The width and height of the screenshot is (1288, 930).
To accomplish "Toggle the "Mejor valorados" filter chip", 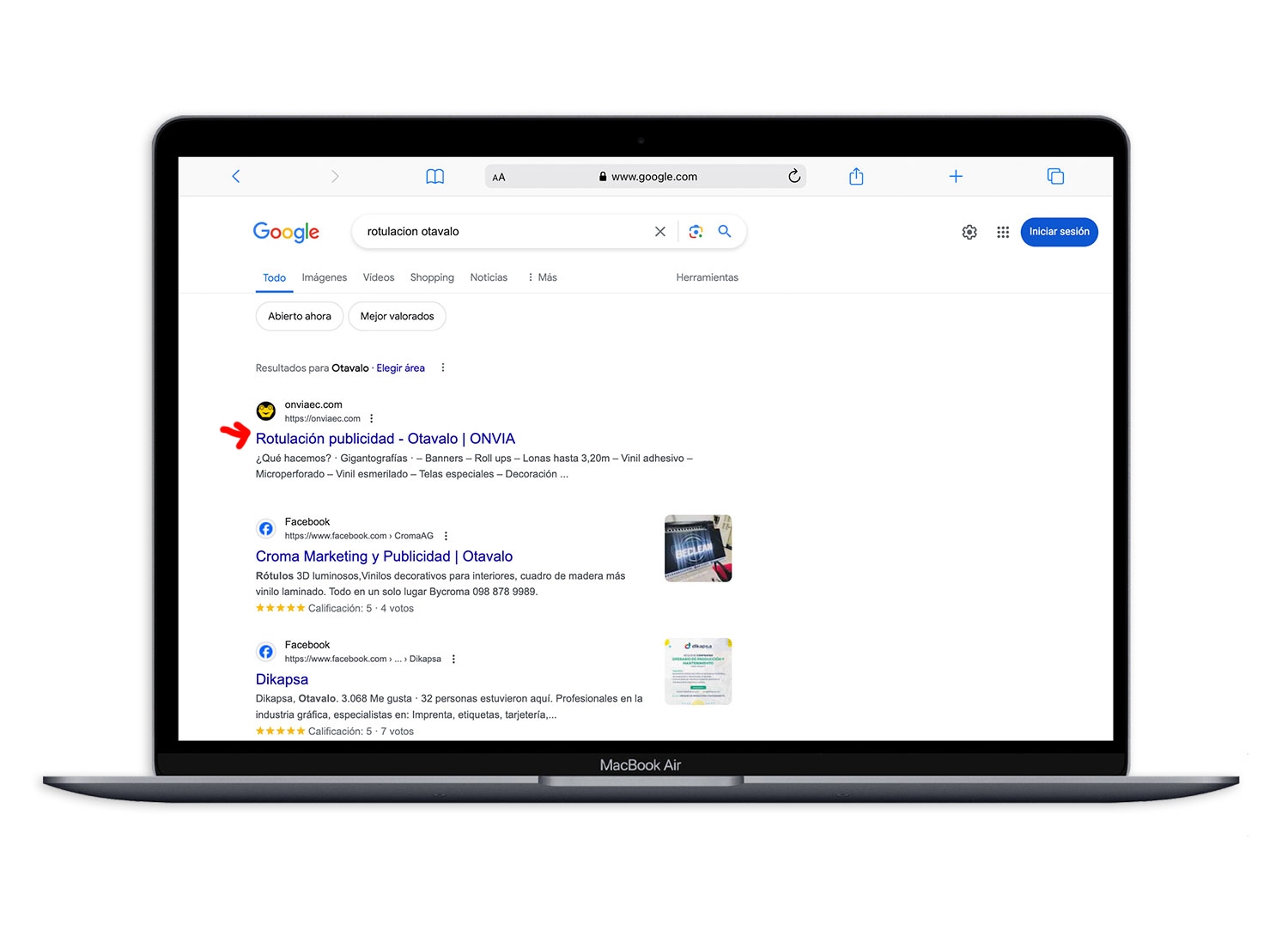I will pos(397,316).
